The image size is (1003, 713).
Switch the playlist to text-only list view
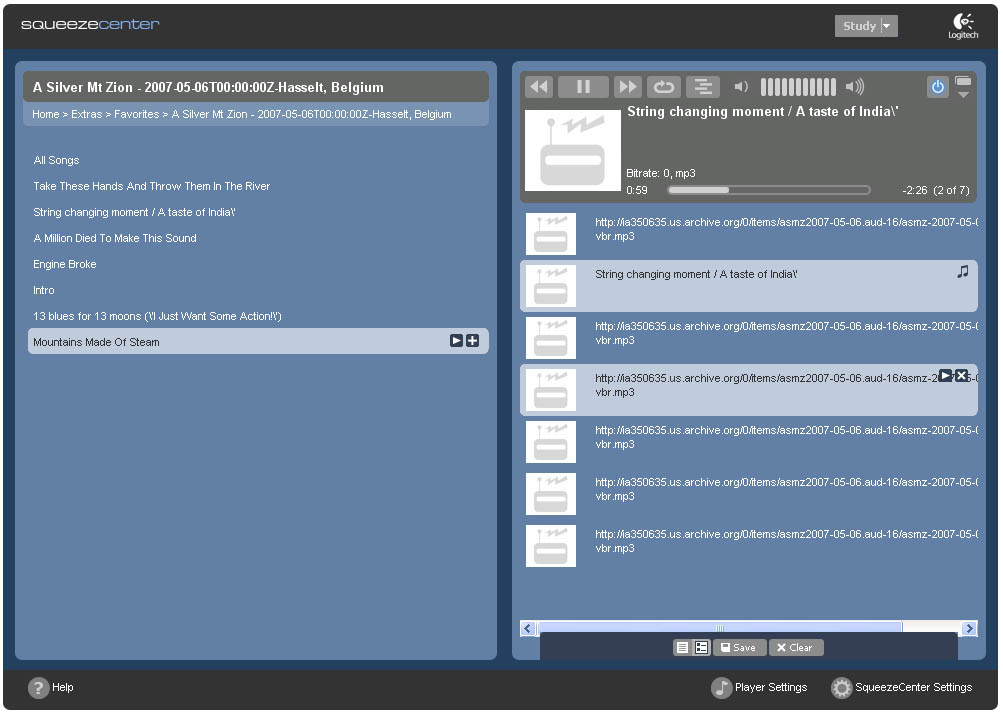pyautogui.click(x=682, y=647)
